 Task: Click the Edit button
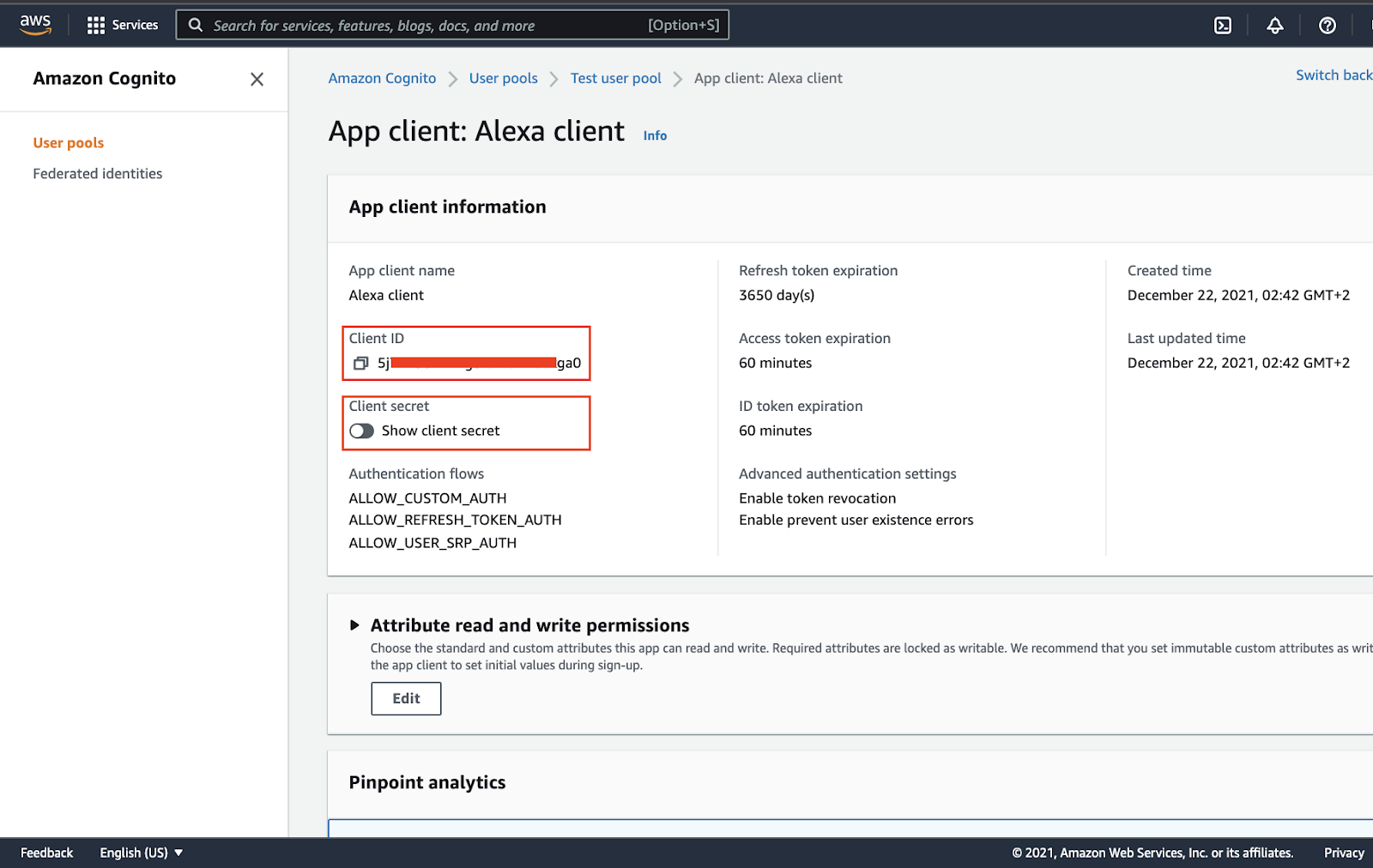tap(406, 698)
